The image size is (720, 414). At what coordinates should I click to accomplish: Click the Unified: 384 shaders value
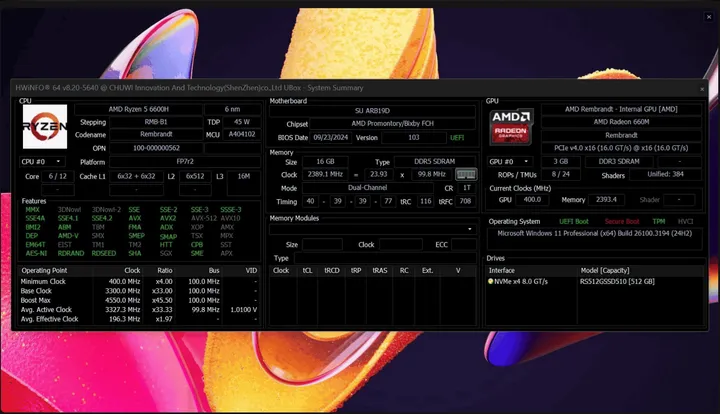pyautogui.click(x=665, y=174)
